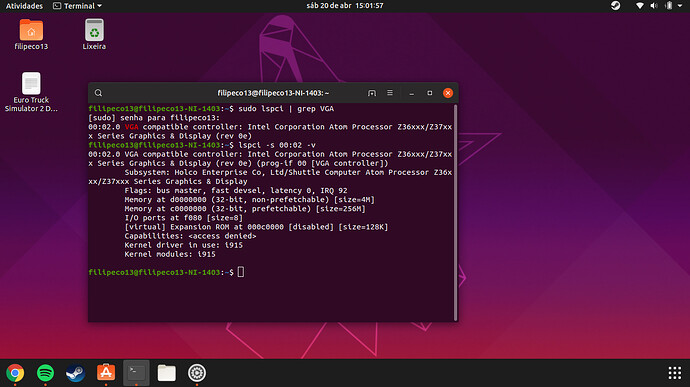Click the 'I/O ports at f080 [size=8]' line
This screenshot has width=690, height=387.
click(184, 218)
